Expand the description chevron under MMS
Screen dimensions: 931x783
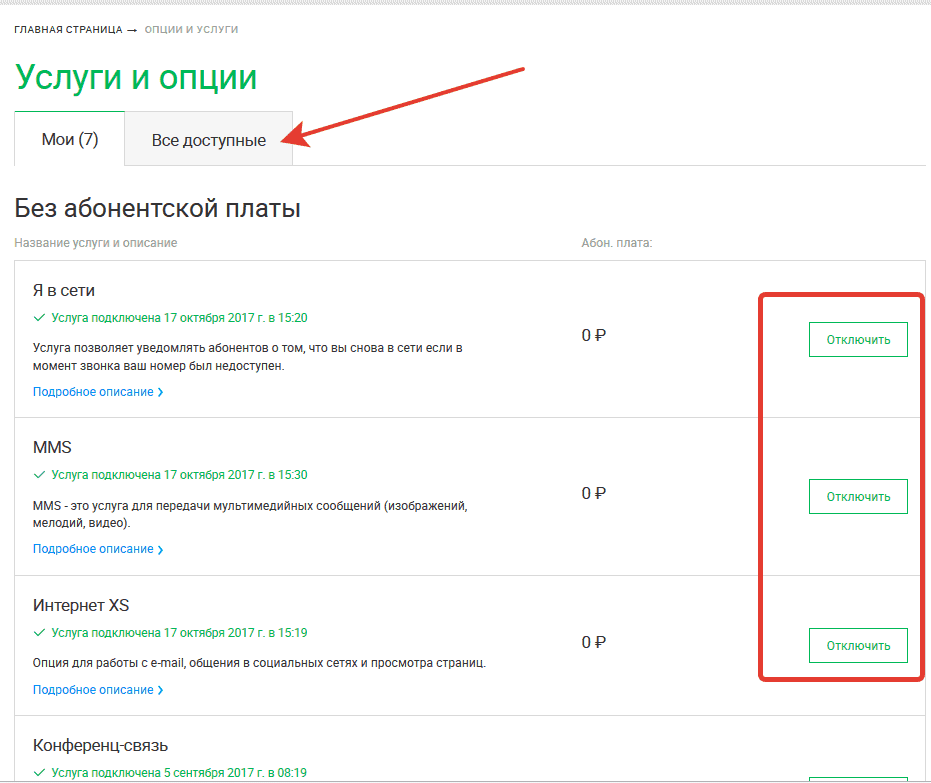click(160, 550)
